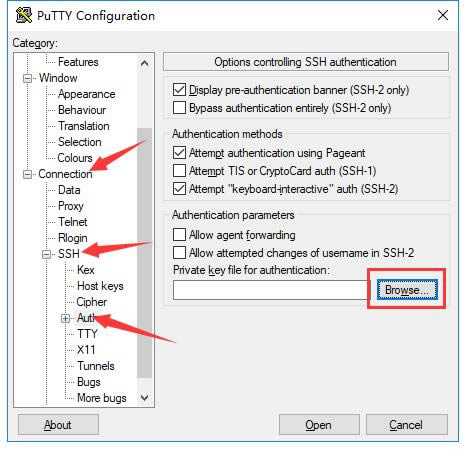Collapse the Connection tree node
Image resolution: width=466 pixels, height=449 pixels.
tap(27, 174)
